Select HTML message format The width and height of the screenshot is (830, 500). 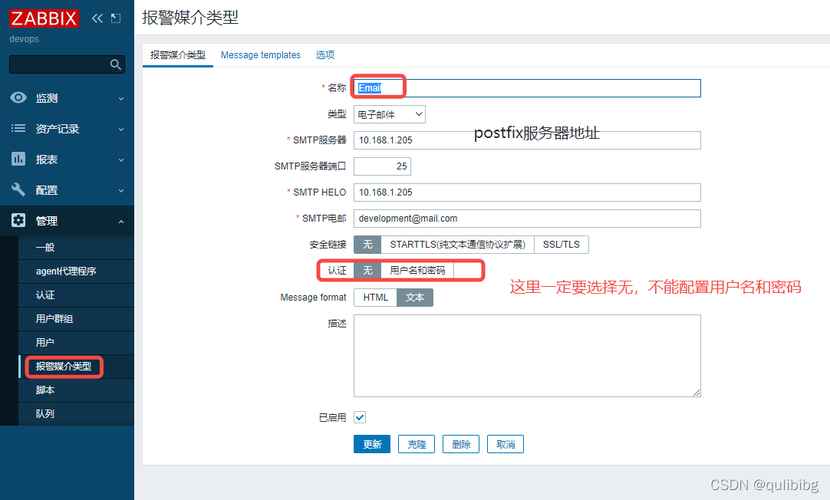375,297
